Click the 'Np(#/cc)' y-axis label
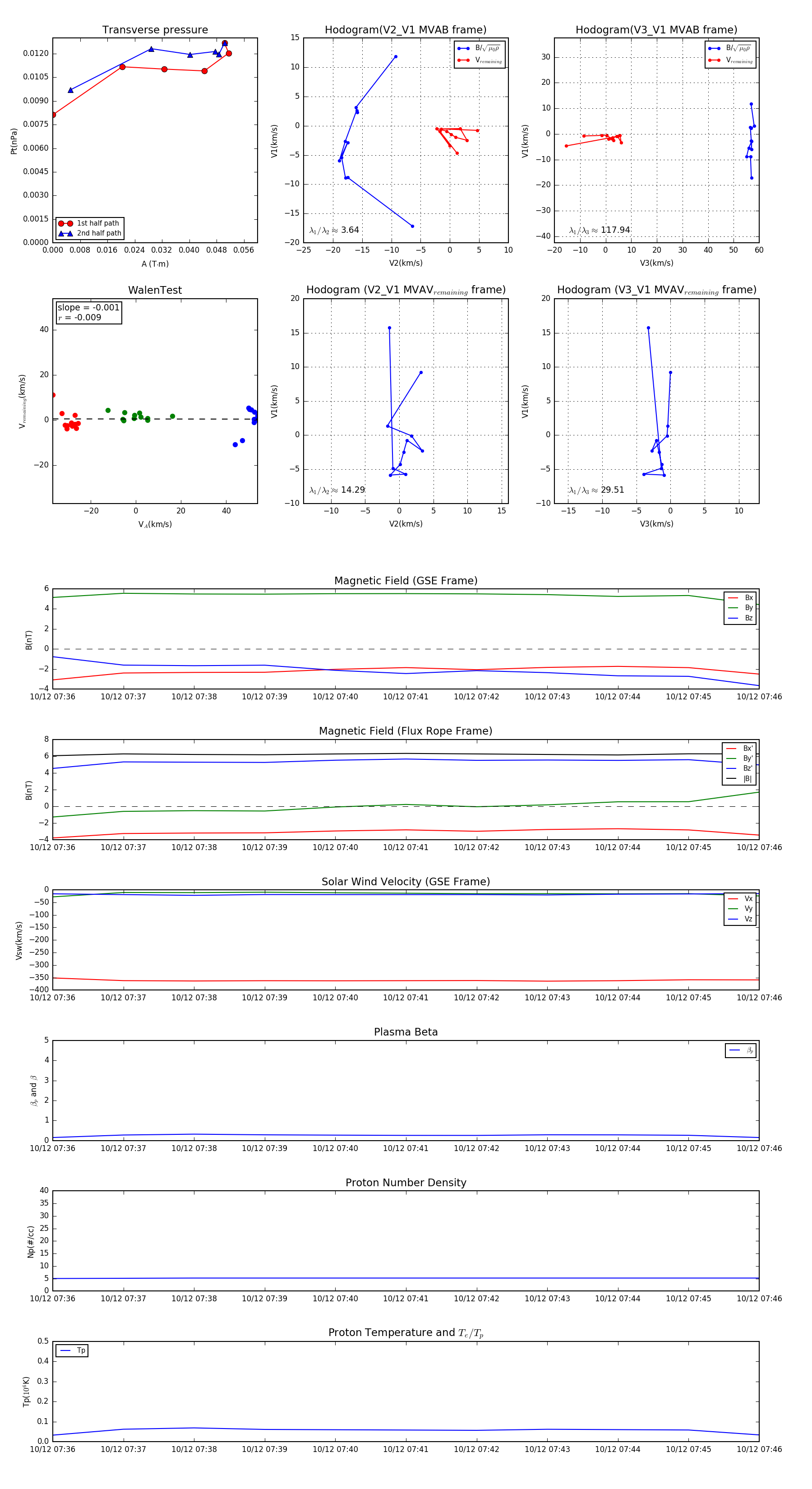 click(31, 1242)
